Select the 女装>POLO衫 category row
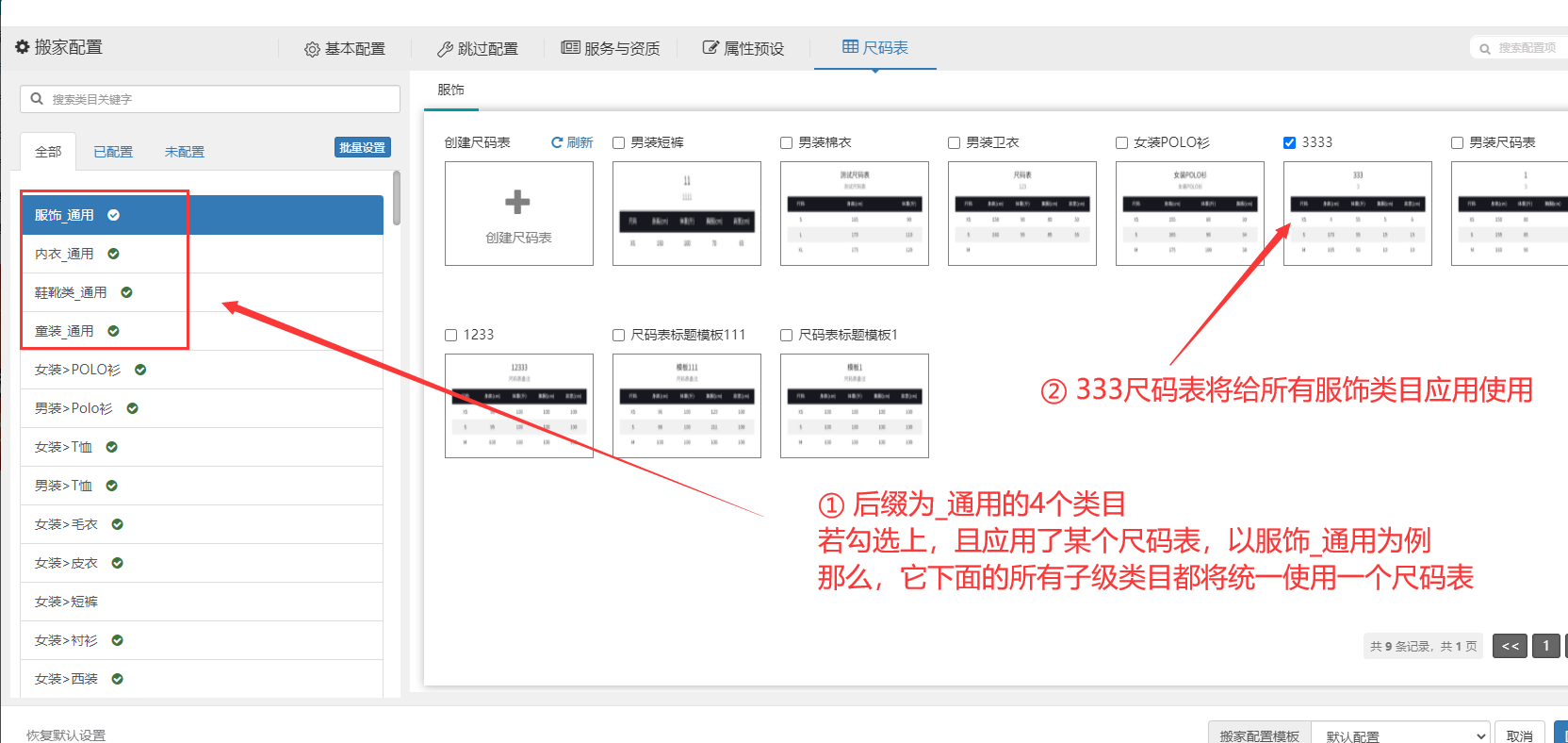The width and height of the screenshot is (1568, 743). 77,370
